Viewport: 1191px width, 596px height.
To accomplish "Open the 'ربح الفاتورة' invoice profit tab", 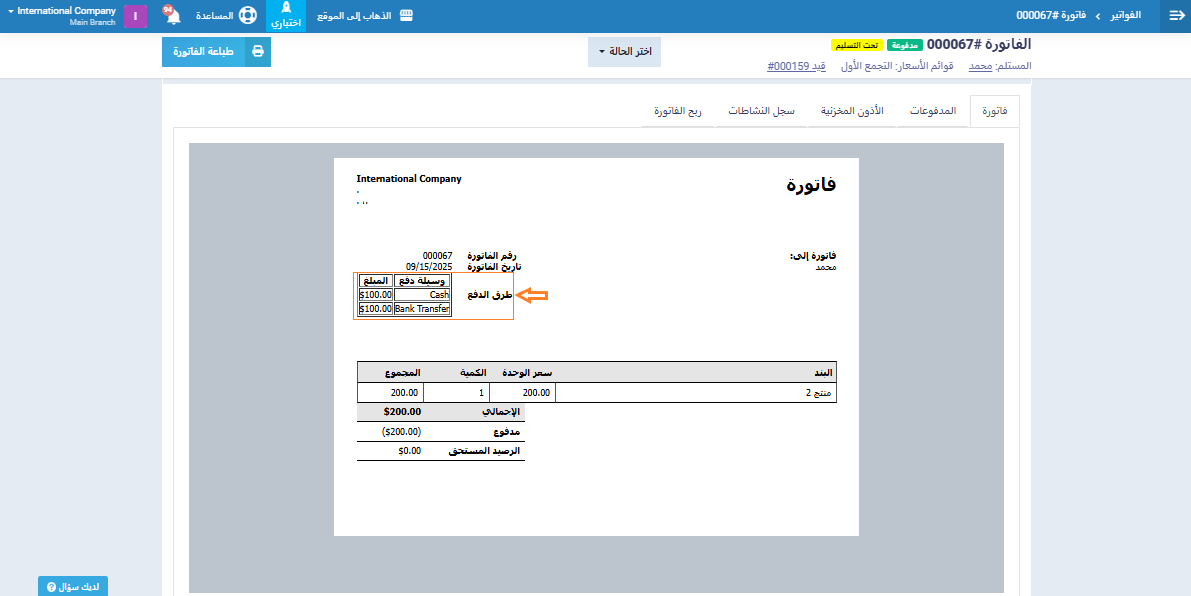I will tap(678, 111).
